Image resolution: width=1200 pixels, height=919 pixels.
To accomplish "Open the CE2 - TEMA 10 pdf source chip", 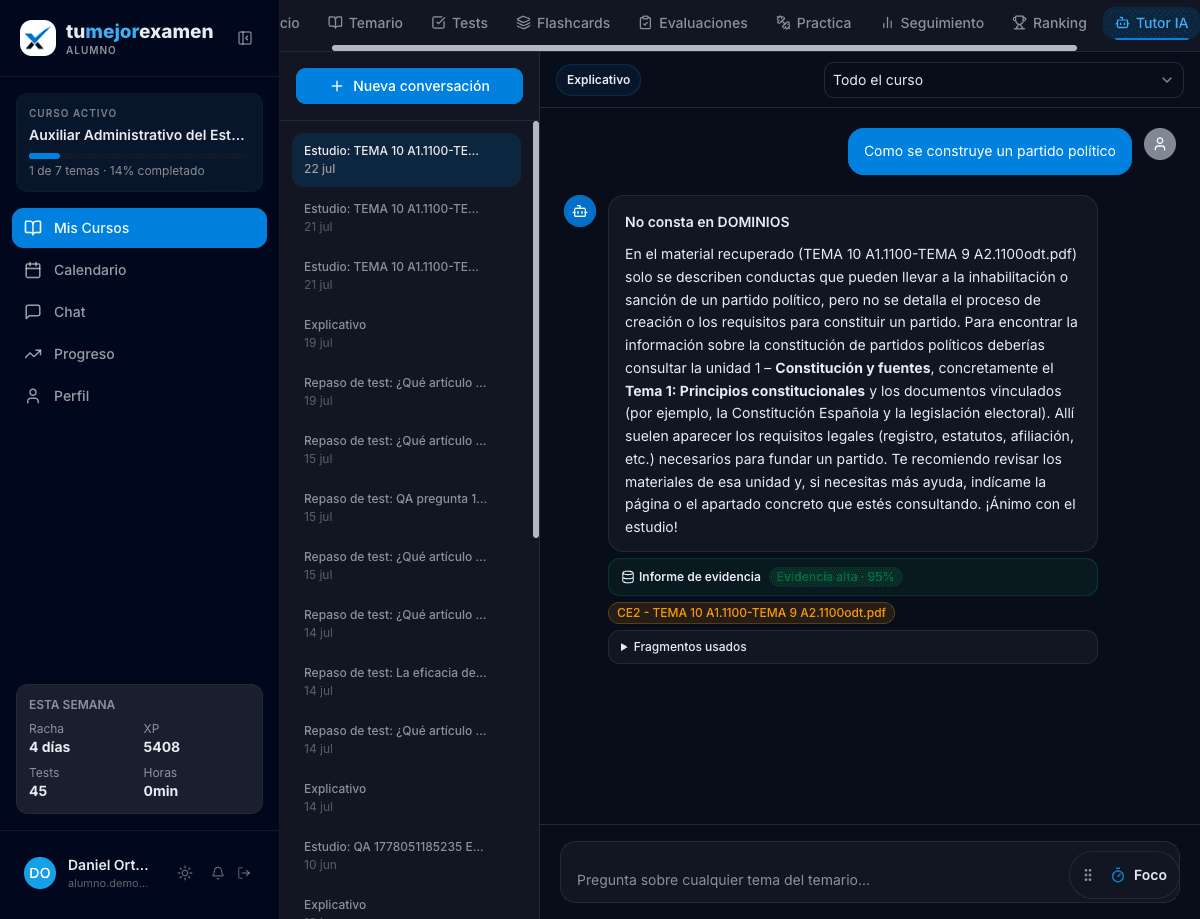I will click(x=751, y=613).
